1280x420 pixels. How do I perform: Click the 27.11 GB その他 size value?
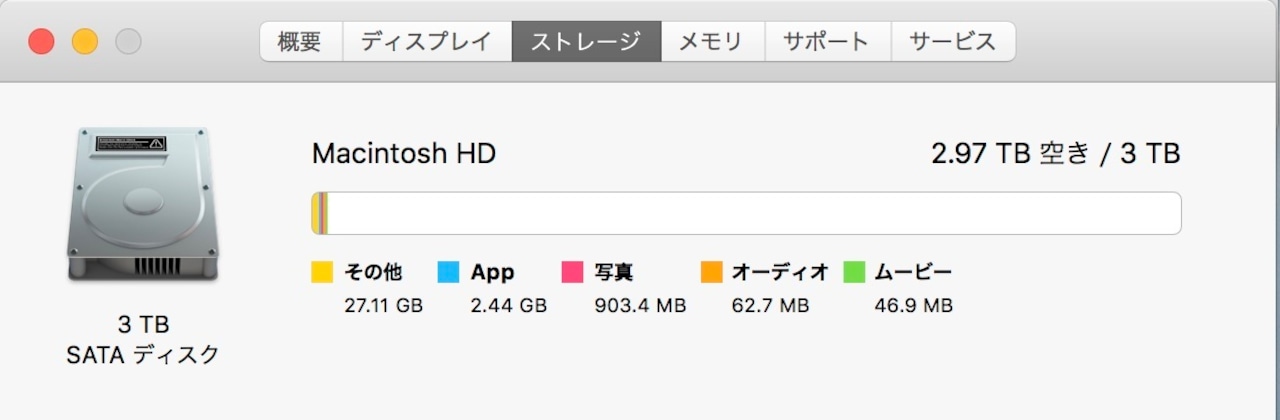(383, 305)
